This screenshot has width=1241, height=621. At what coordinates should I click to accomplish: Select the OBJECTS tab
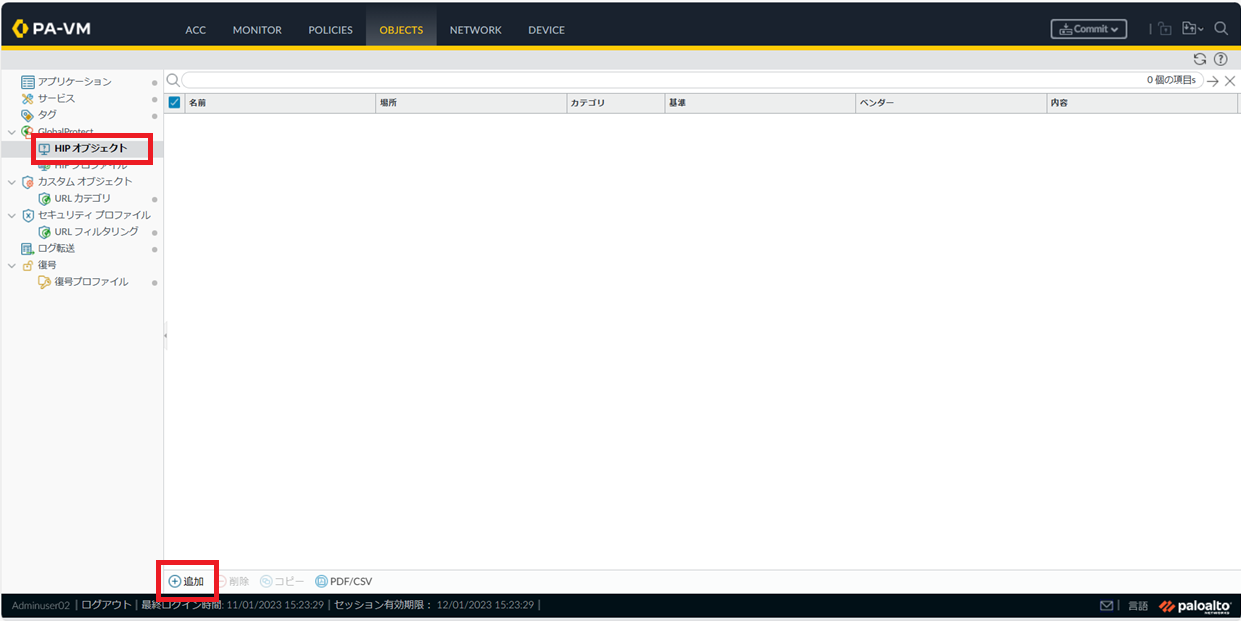401,30
